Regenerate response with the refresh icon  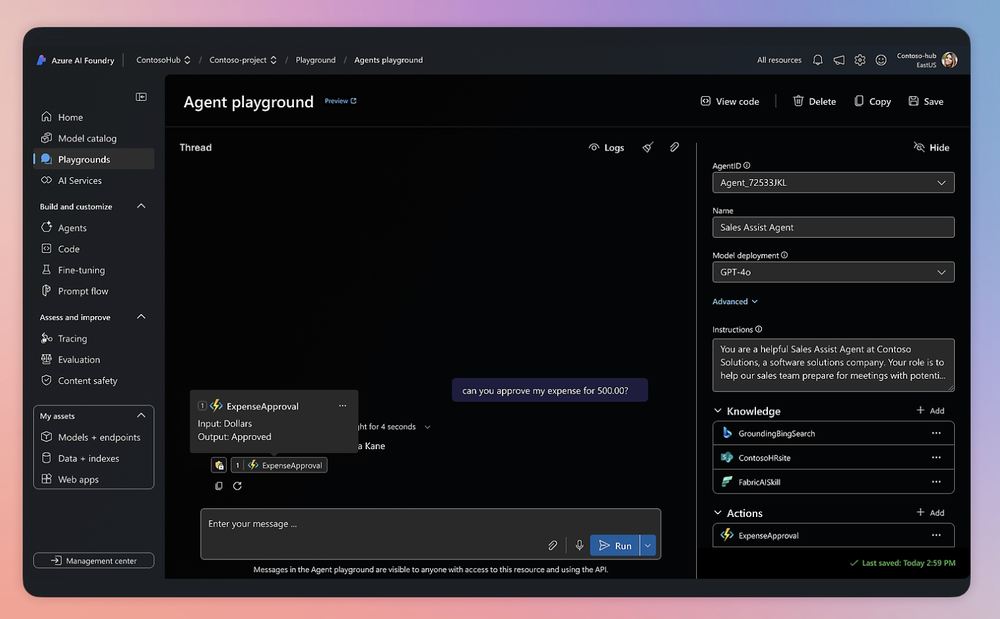coord(237,486)
